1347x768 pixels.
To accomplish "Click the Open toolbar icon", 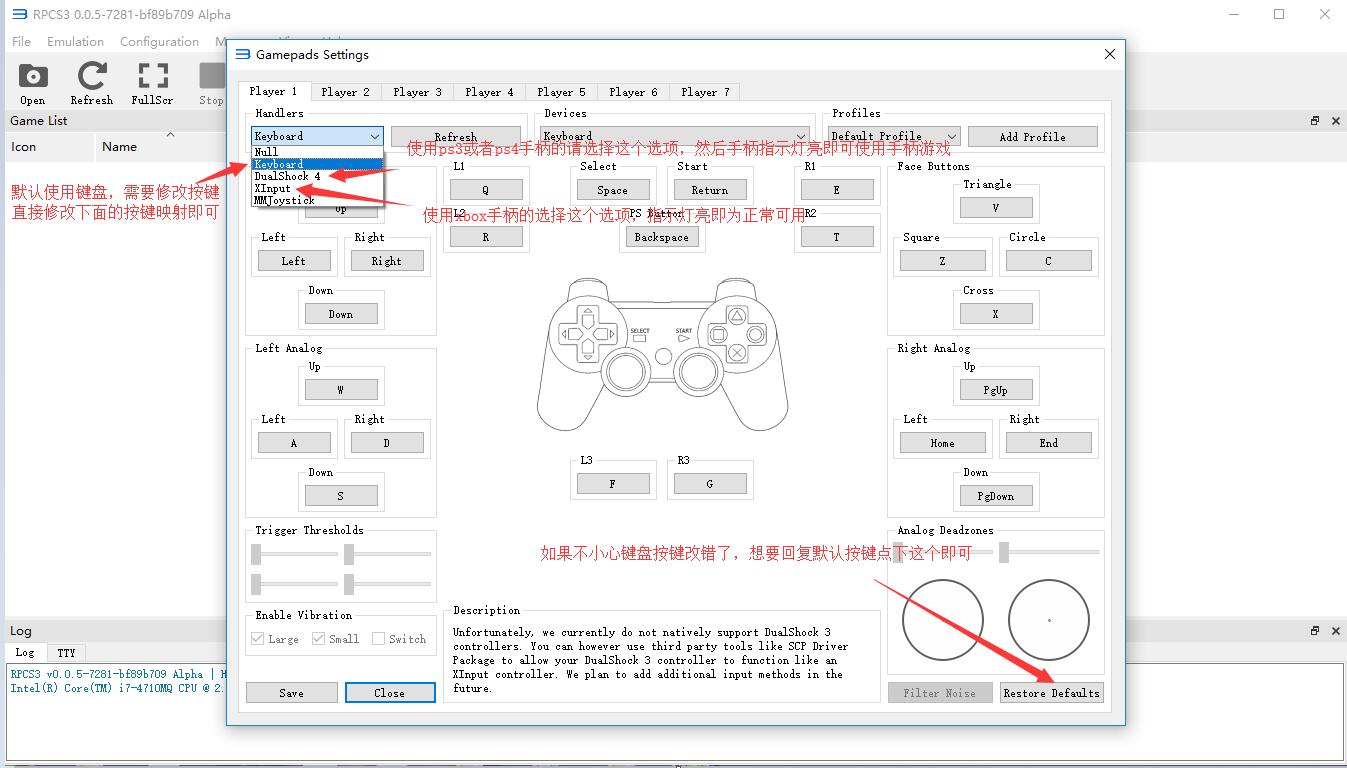I will click(32, 82).
